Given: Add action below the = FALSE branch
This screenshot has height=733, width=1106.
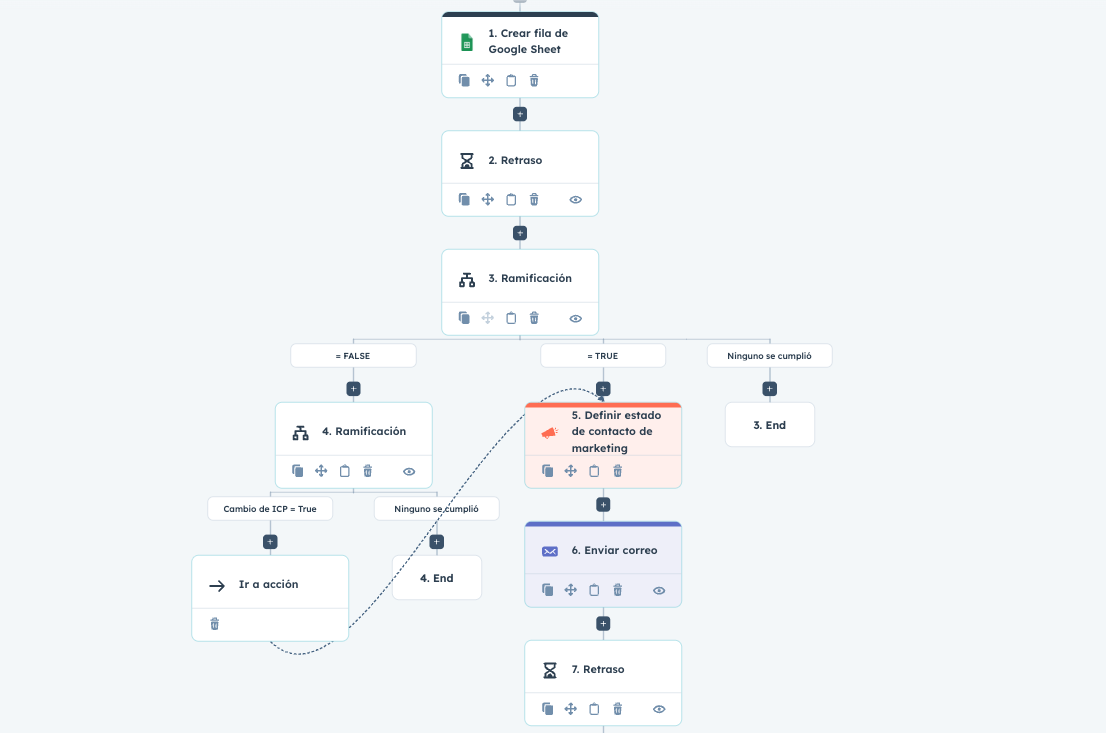Looking at the screenshot, I should [353, 388].
